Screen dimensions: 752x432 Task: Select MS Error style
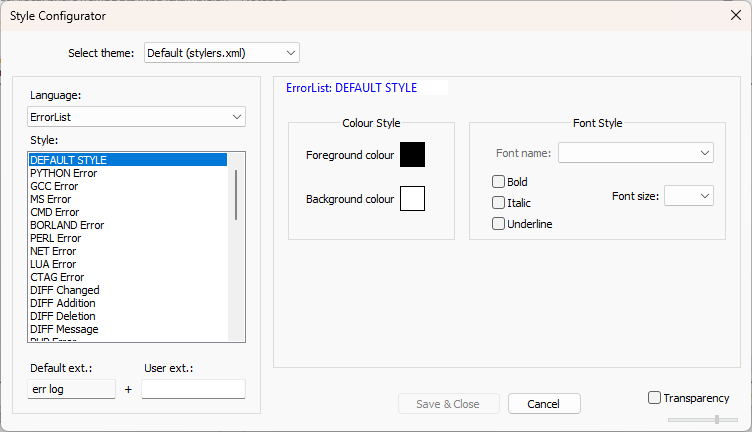128,199
